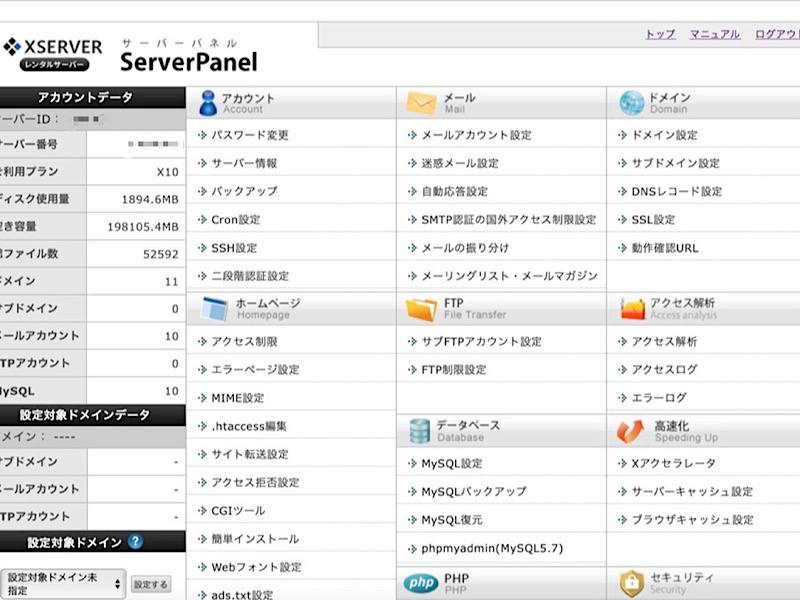Click the help question mark icon
The height and width of the screenshot is (600, 800).
click(x=135, y=541)
